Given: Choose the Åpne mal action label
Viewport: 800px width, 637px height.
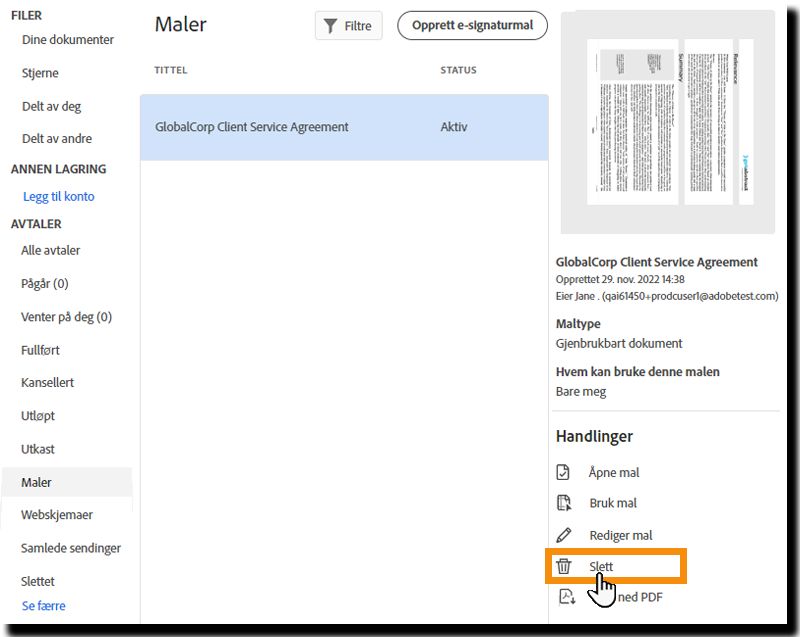Looking at the screenshot, I should (614, 472).
